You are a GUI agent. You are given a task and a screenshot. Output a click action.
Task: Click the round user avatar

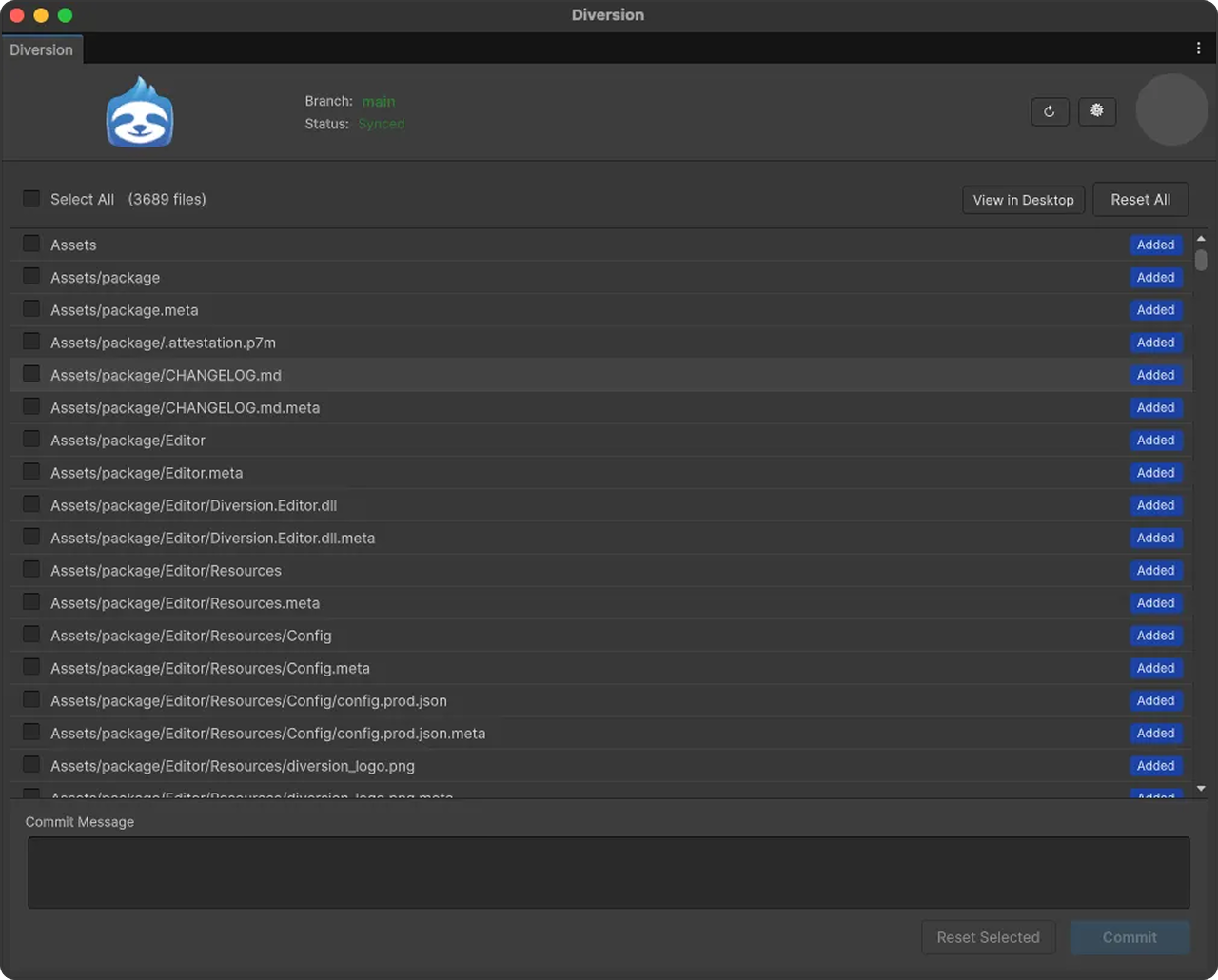pos(1172,110)
